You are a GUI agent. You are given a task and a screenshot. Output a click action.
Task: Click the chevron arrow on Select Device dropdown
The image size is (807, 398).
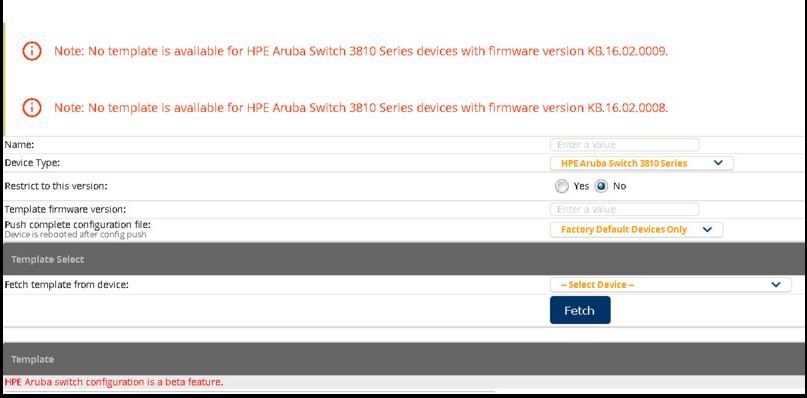(776, 284)
